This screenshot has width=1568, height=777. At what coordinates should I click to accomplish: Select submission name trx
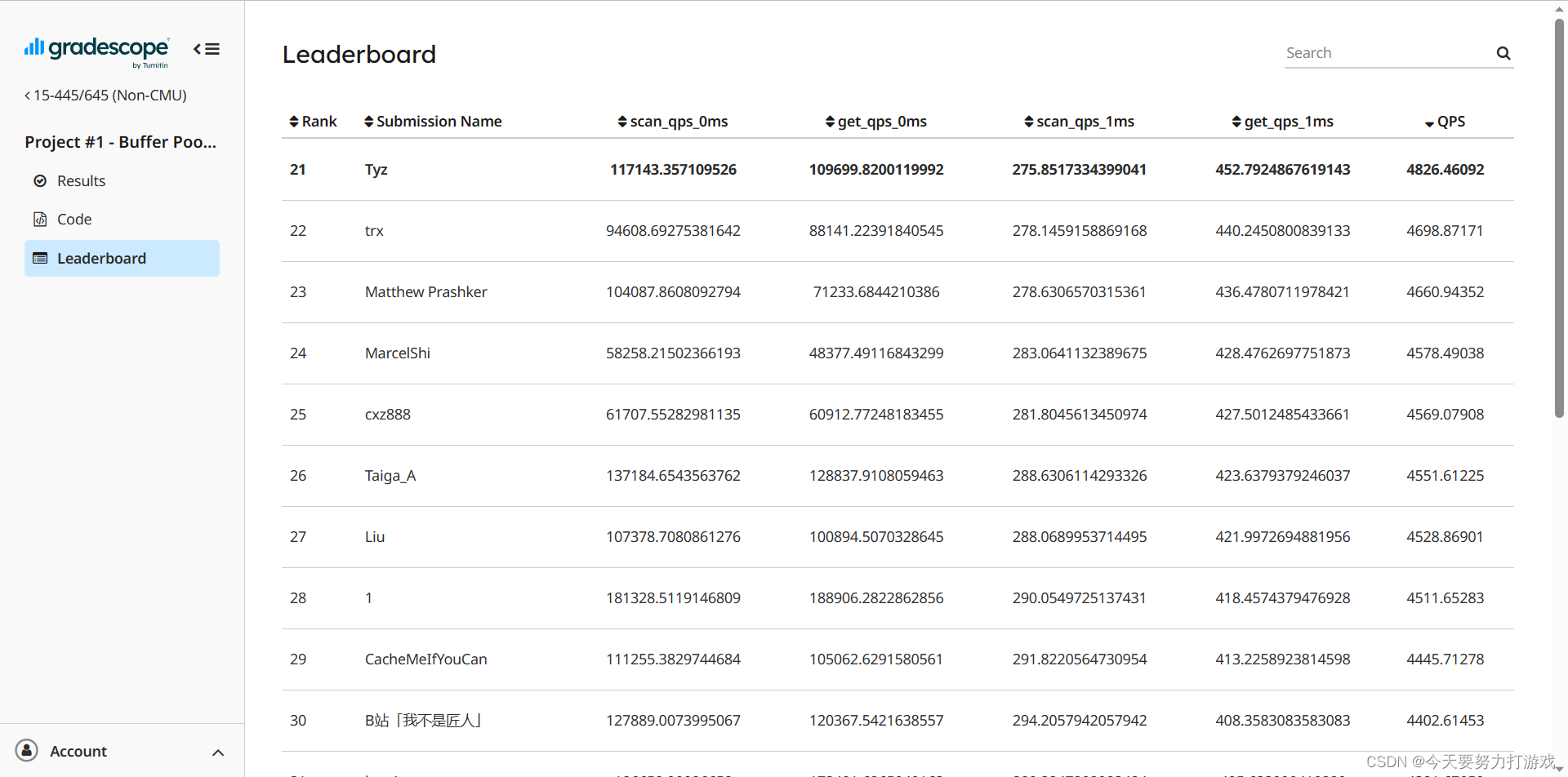tap(374, 231)
